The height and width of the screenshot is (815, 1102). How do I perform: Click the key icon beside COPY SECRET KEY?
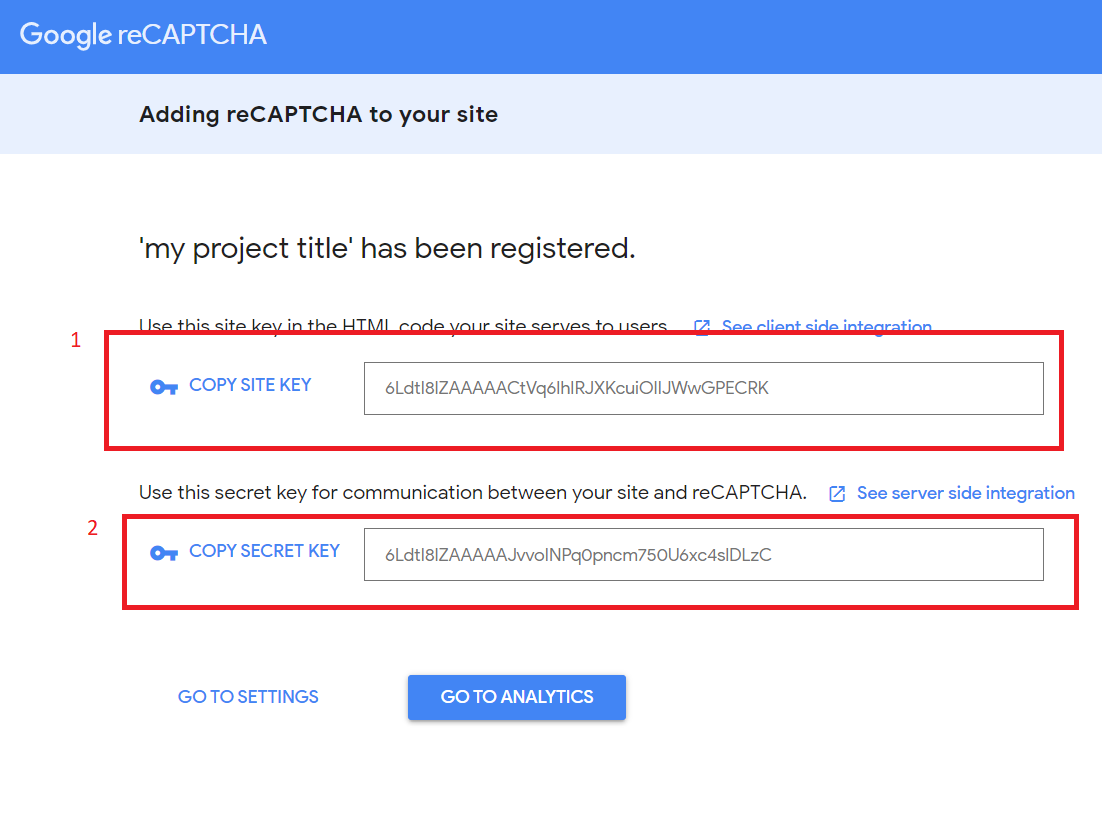click(164, 551)
